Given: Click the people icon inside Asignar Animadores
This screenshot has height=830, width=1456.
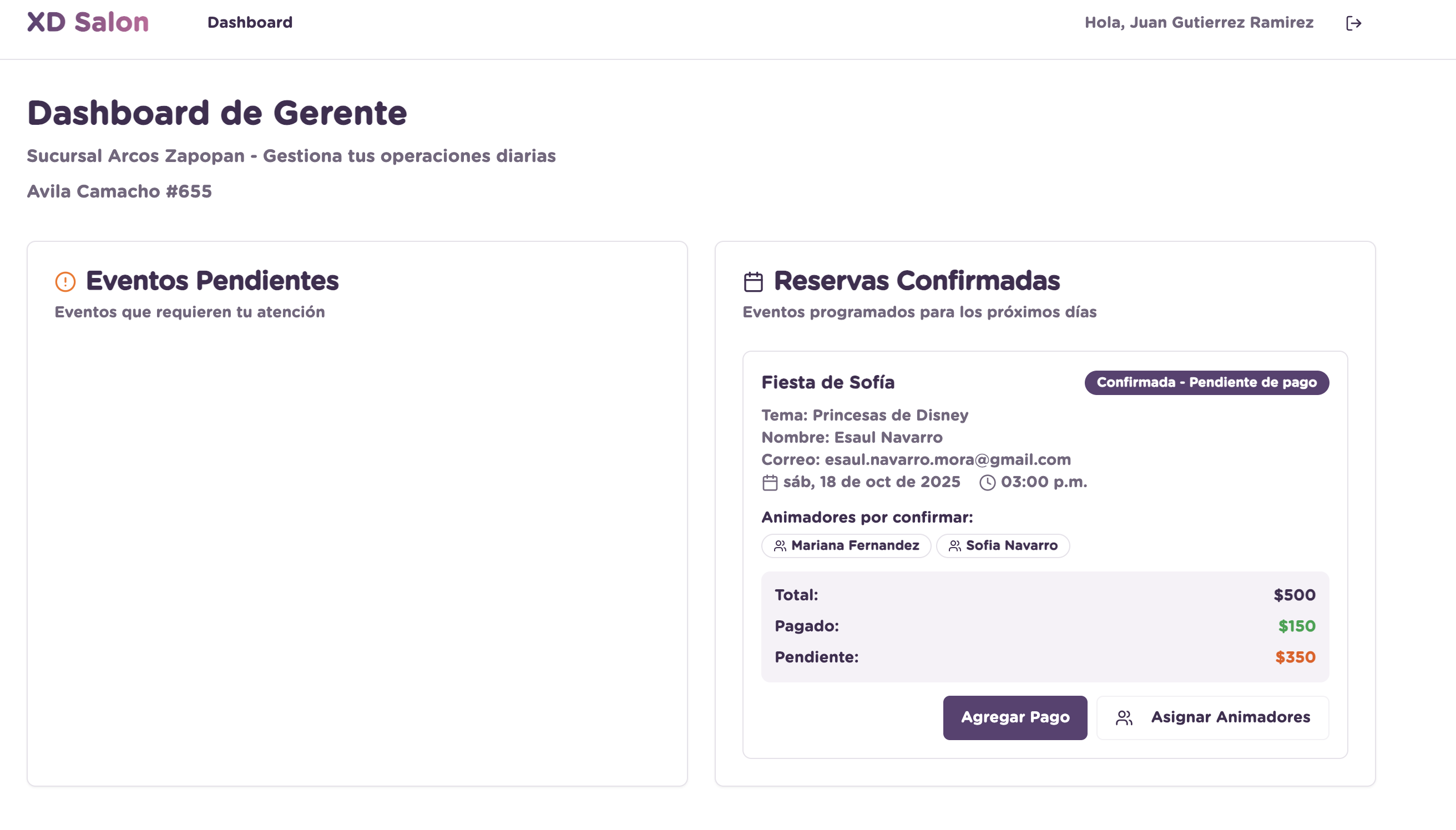Looking at the screenshot, I should point(1124,718).
